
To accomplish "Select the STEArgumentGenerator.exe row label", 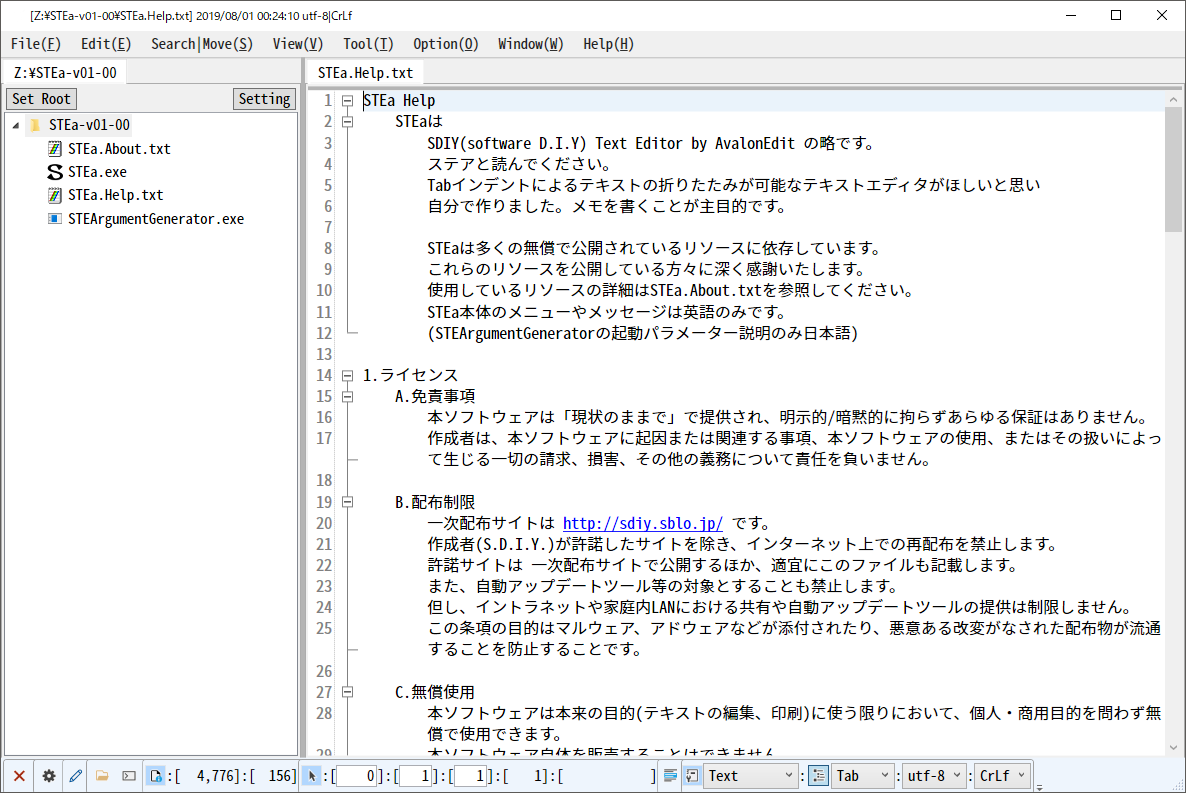I will [156, 219].
